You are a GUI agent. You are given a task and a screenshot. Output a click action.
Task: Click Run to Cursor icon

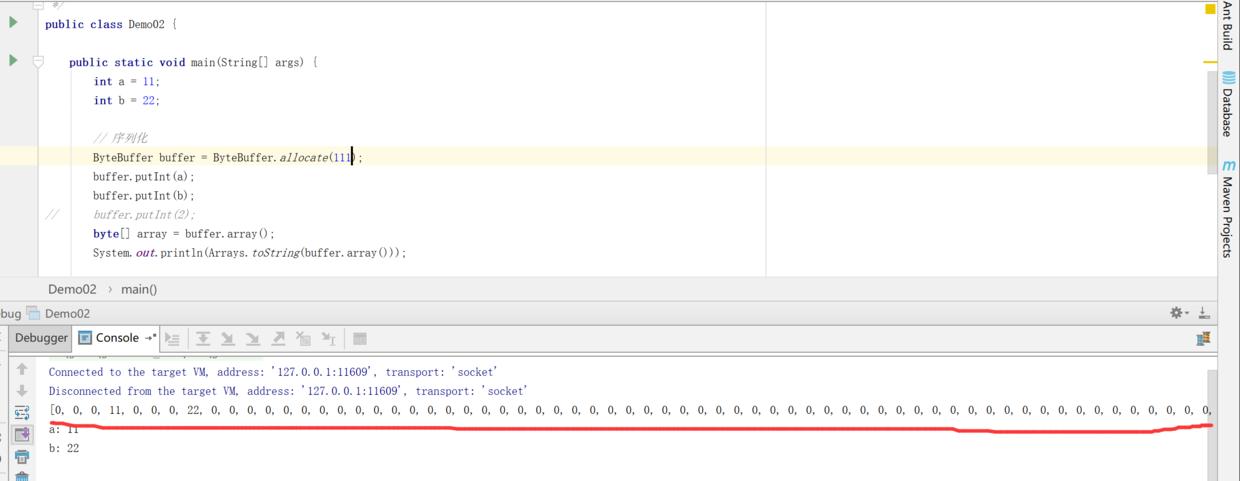(x=328, y=339)
